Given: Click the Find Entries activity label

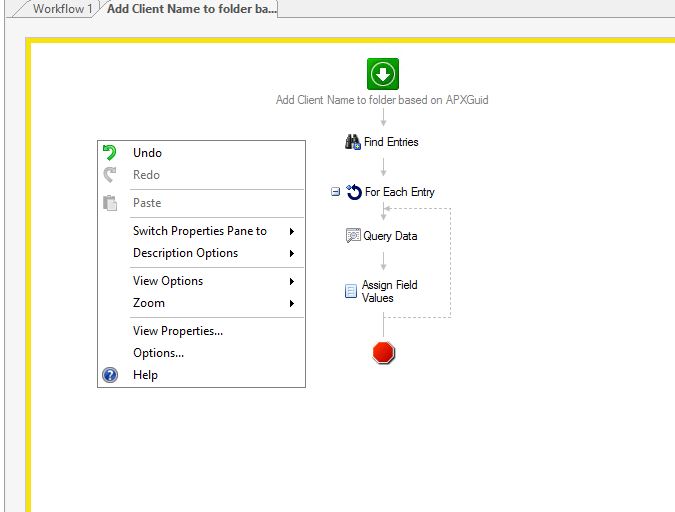Looking at the screenshot, I should point(391,142).
